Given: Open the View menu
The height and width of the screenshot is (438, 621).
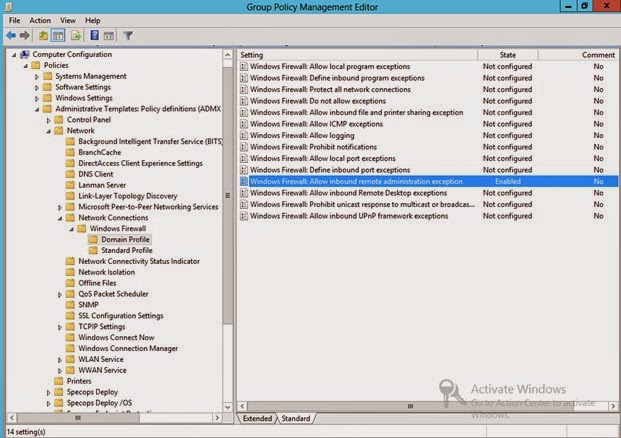Looking at the screenshot, I should coord(68,20).
